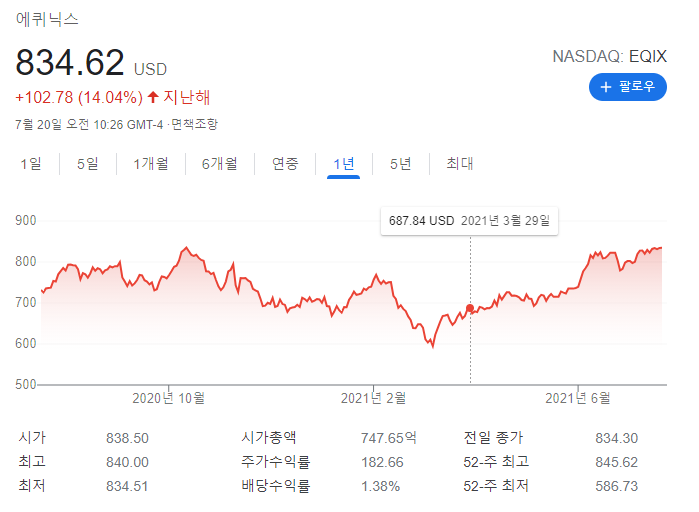Screen dimensions: 699x512
Task: Click the 주가수익률 value 182.66
Action: [382, 462]
